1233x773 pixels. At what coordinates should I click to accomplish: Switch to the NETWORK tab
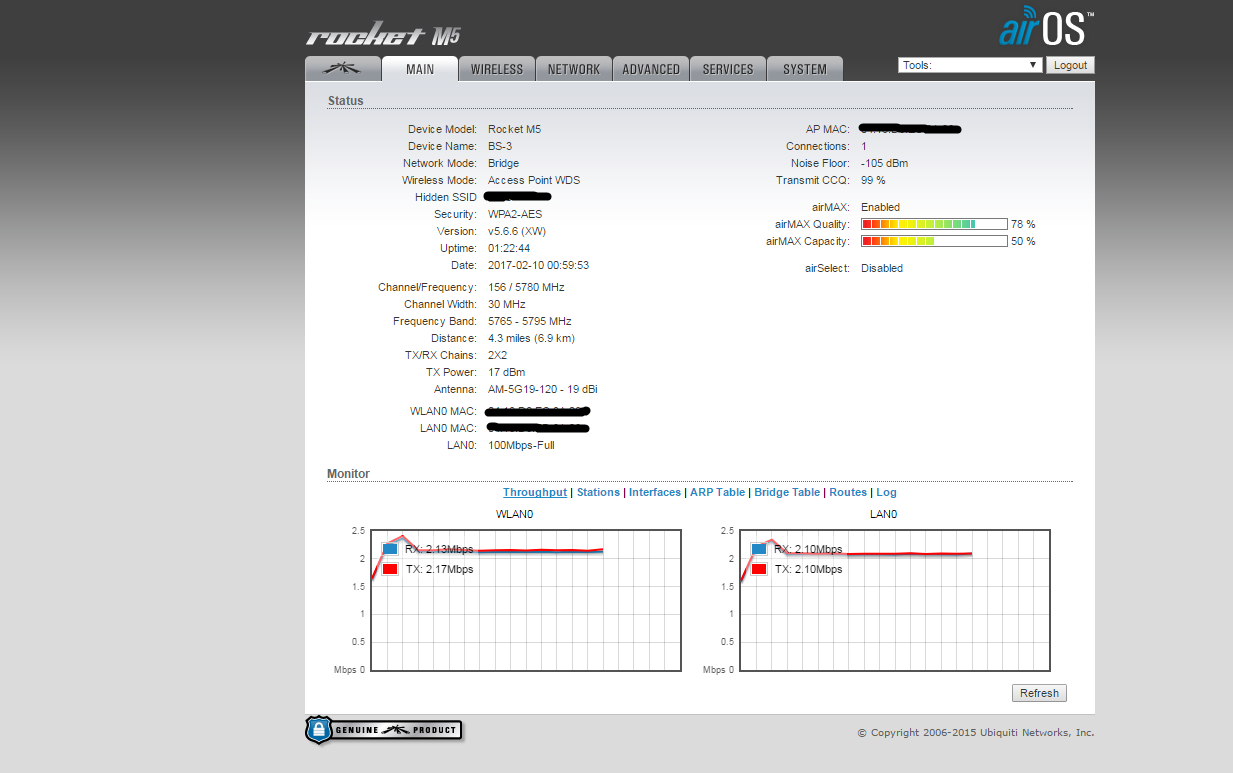click(x=574, y=69)
